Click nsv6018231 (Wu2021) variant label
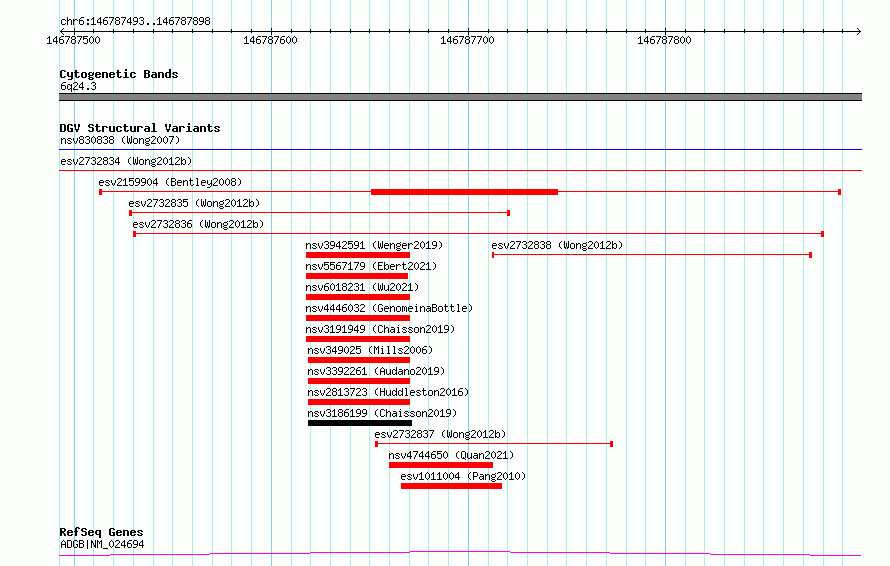The height and width of the screenshot is (566, 890). click(x=362, y=287)
